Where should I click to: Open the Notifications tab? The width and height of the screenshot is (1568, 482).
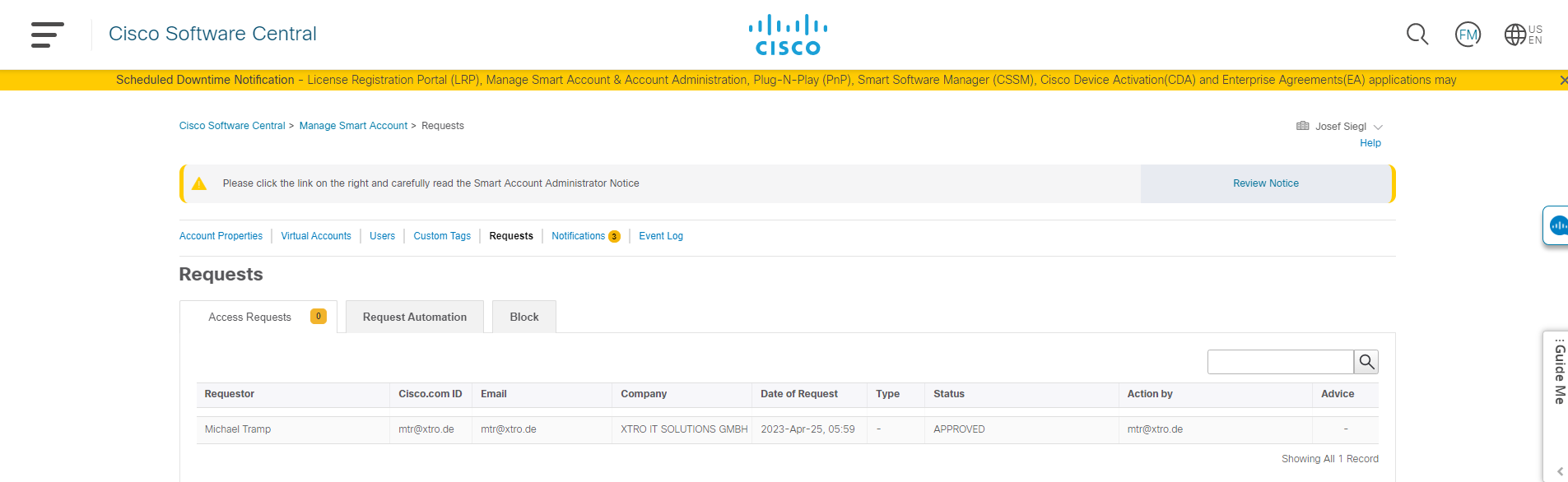pyautogui.click(x=578, y=236)
